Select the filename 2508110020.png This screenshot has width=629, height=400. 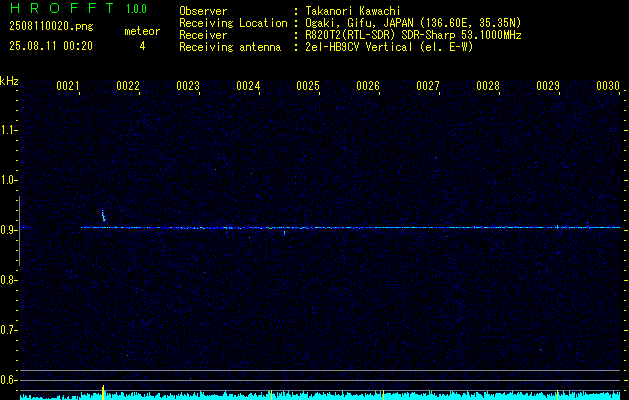pyautogui.click(x=51, y=27)
